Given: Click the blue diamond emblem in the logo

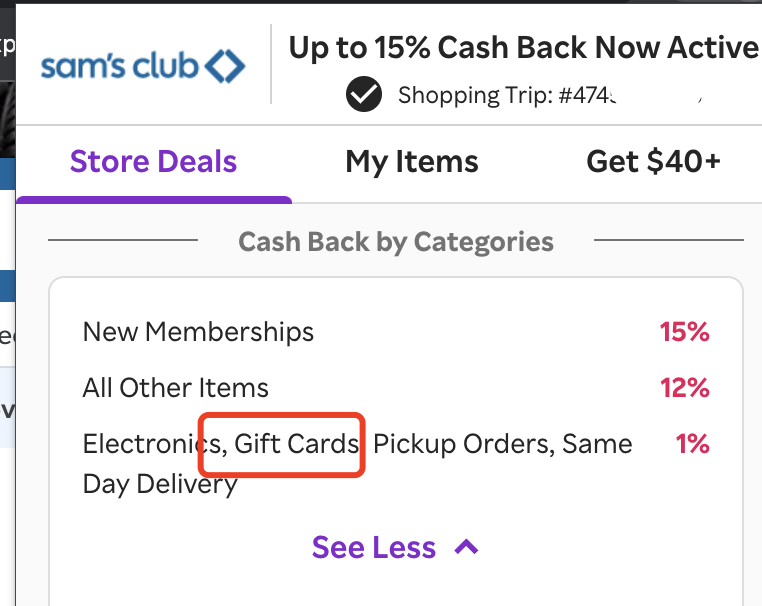Looking at the screenshot, I should pos(223,67).
